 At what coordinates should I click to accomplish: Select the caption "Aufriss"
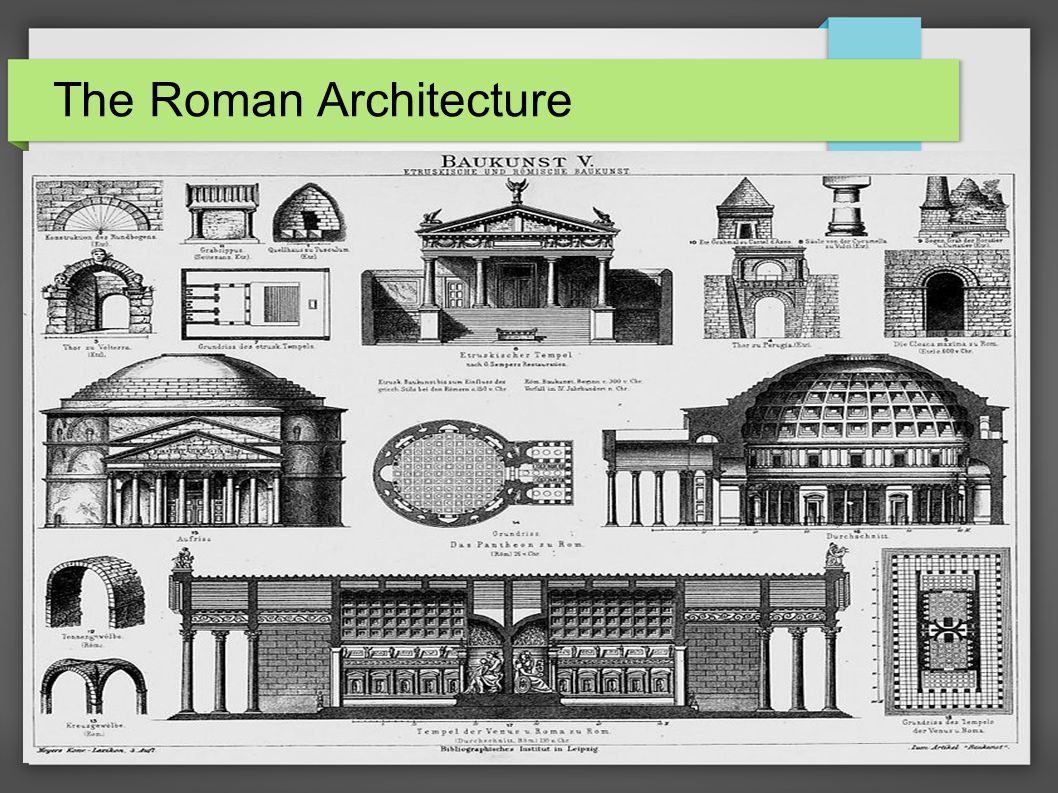(194, 539)
